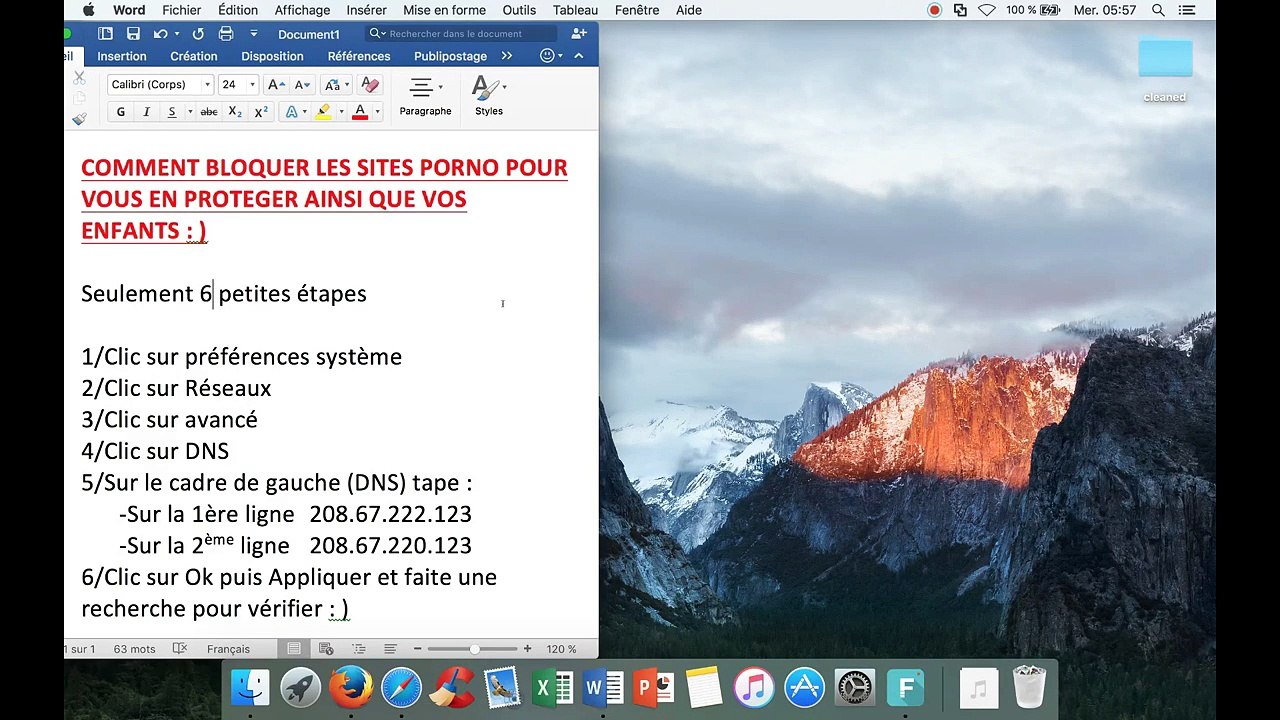Open the Paragraphe dropdown

[x=426, y=96]
